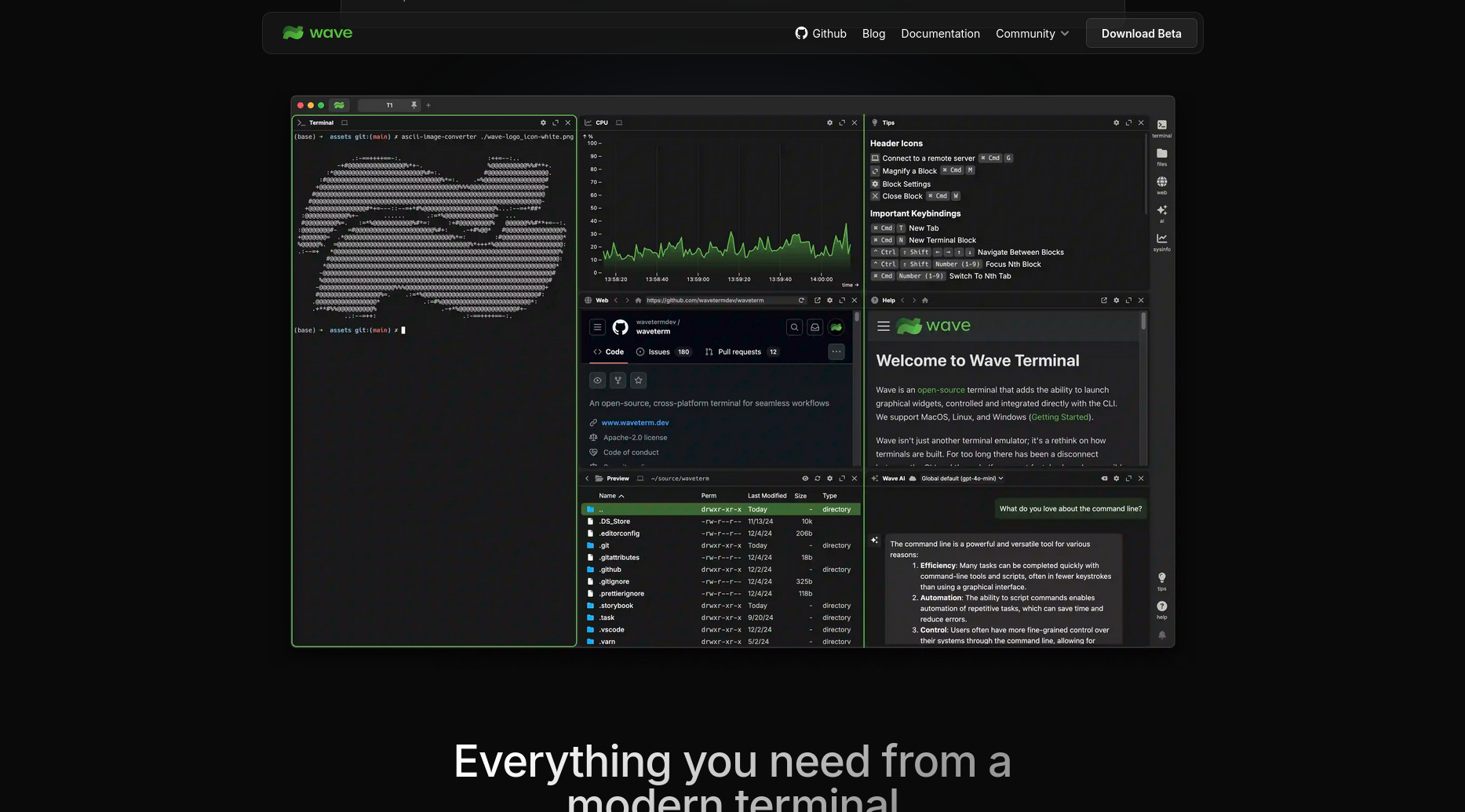Image resolution: width=1465 pixels, height=812 pixels.
Task: Select Pull requests tab on GitHub page
Action: [742, 351]
